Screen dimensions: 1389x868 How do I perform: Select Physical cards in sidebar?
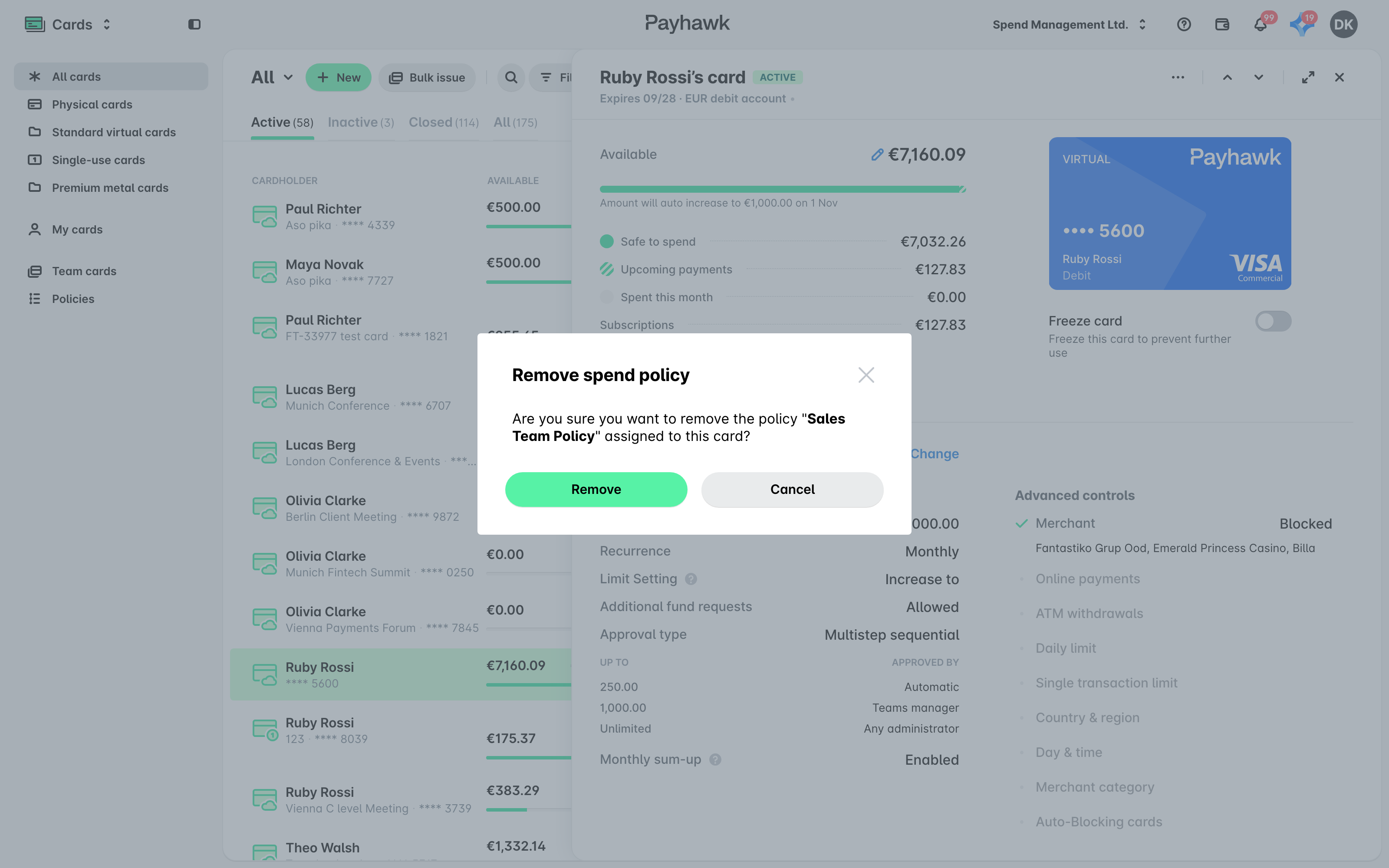(x=111, y=105)
